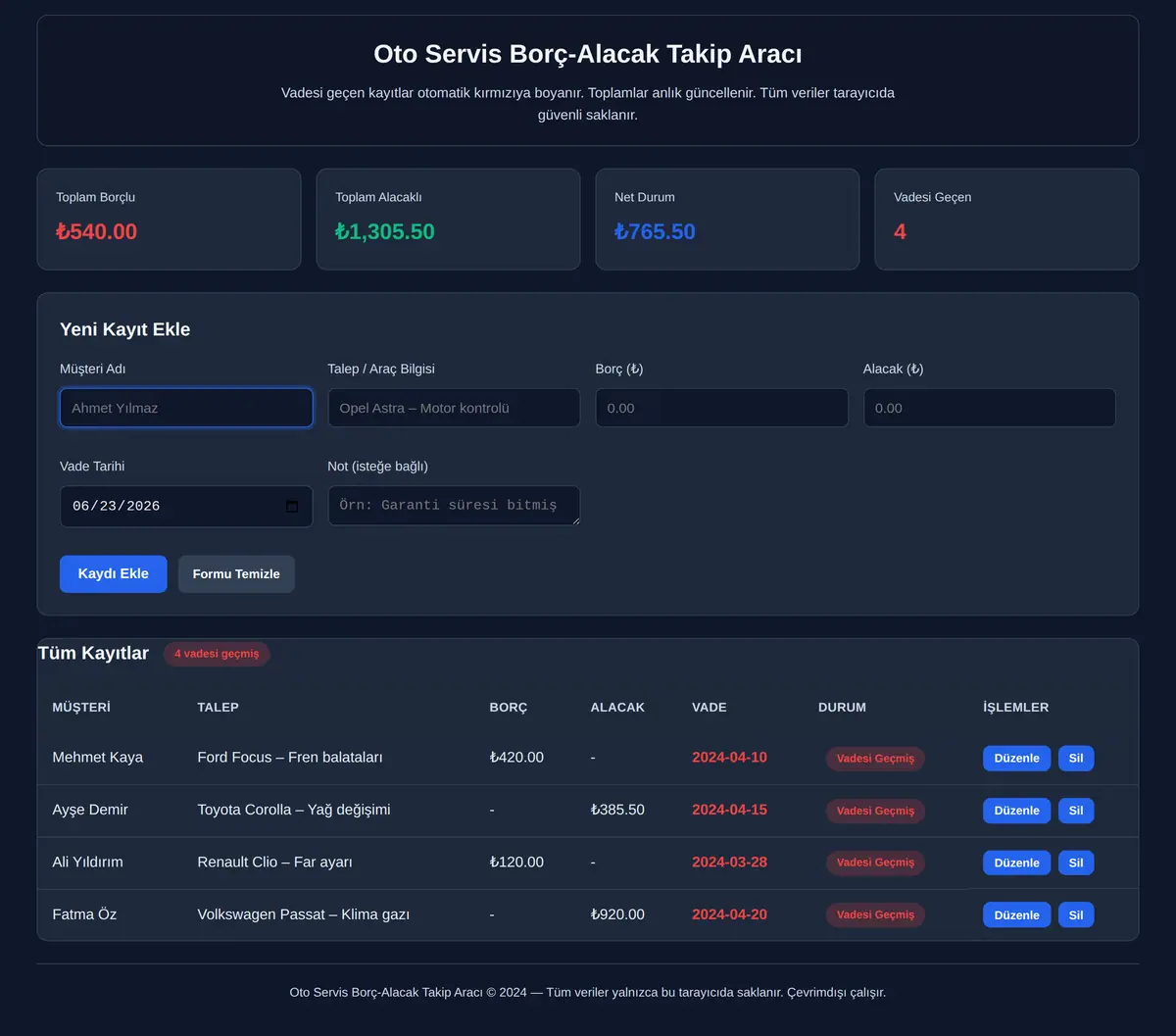This screenshot has width=1176, height=1036.
Task: Focus the Talep / Araç Bilgisi field
Action: [454, 408]
